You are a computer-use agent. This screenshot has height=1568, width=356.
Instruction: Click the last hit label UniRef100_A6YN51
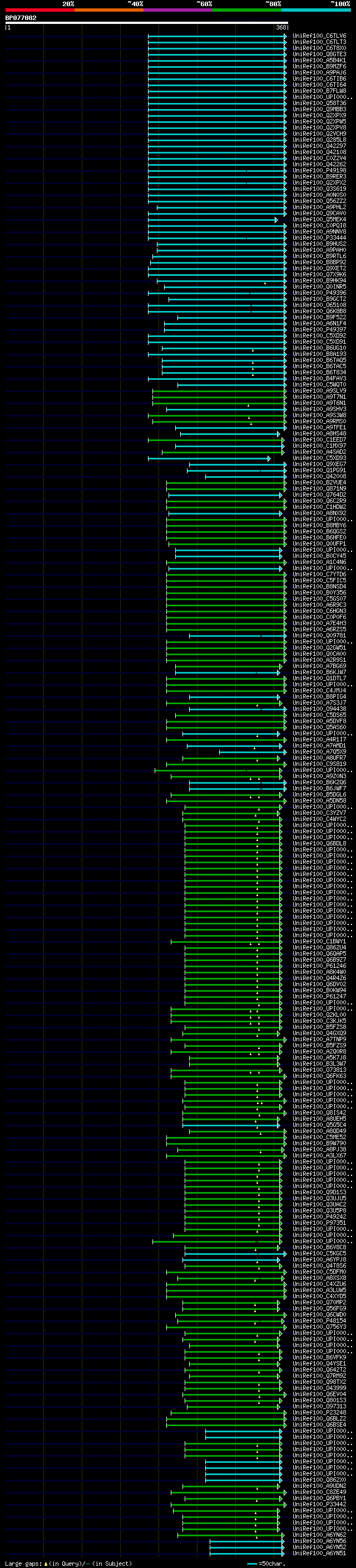click(319, 1554)
